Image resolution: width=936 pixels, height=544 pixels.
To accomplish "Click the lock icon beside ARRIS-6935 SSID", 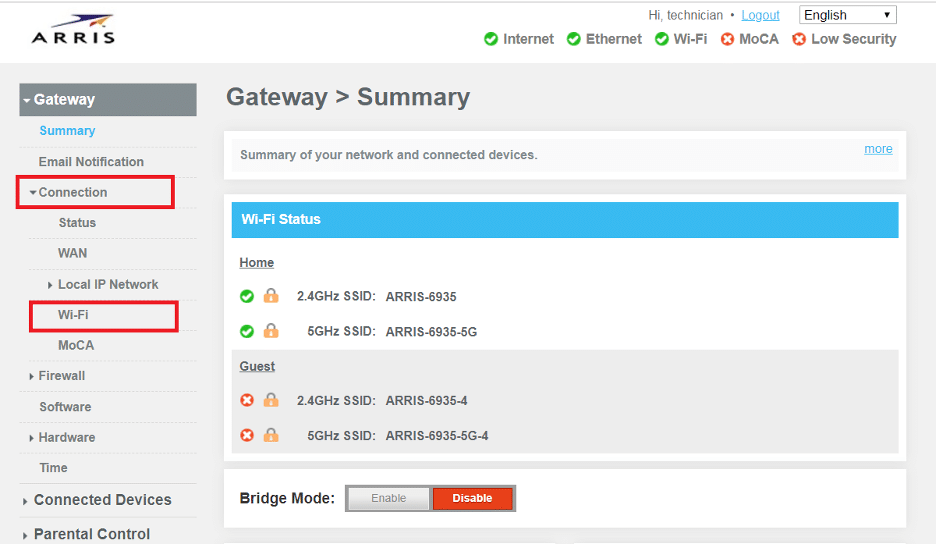I will click(x=271, y=296).
